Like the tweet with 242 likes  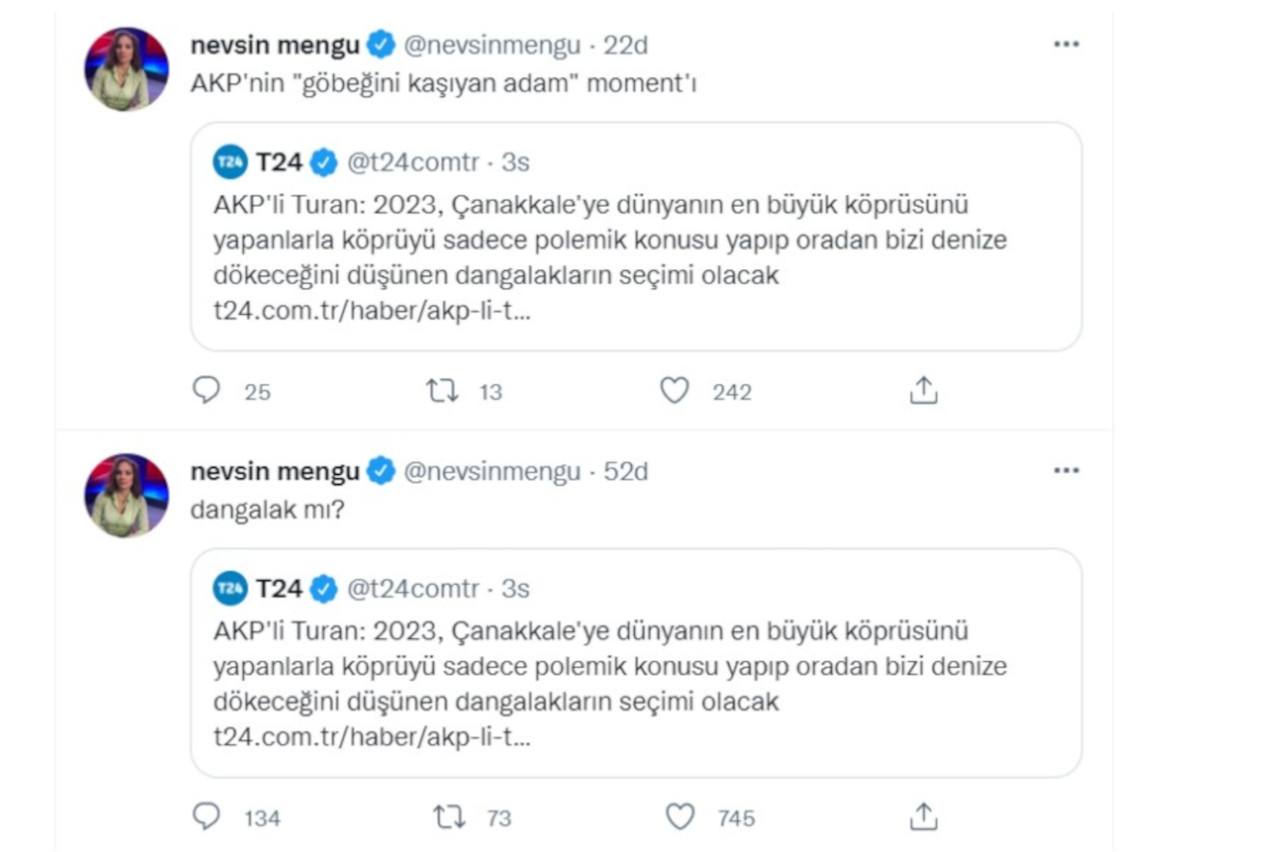coord(675,390)
